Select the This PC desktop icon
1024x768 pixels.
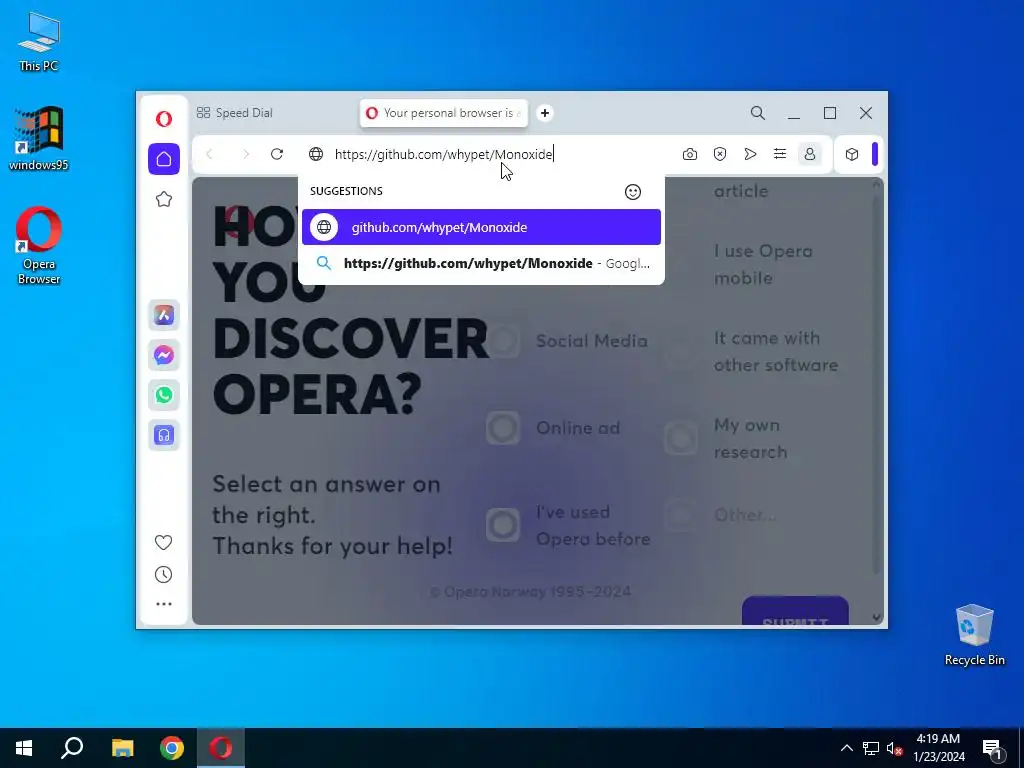pos(39,42)
